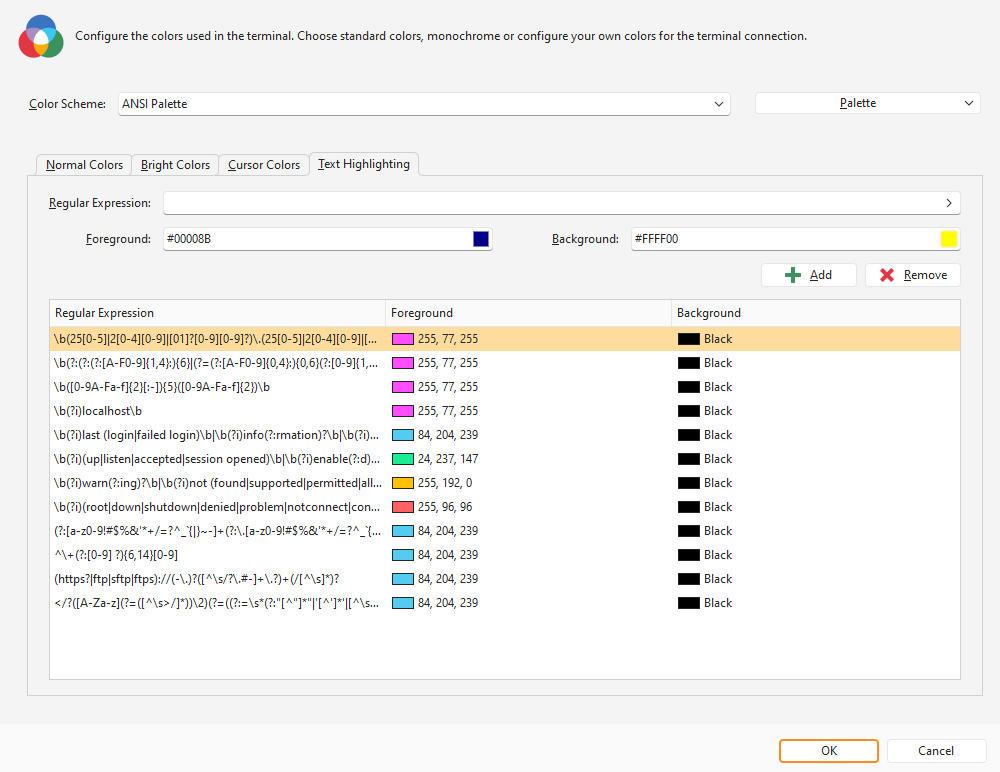Open the Color Scheme dropdown
The width and height of the screenshot is (1000, 772).
[424, 104]
